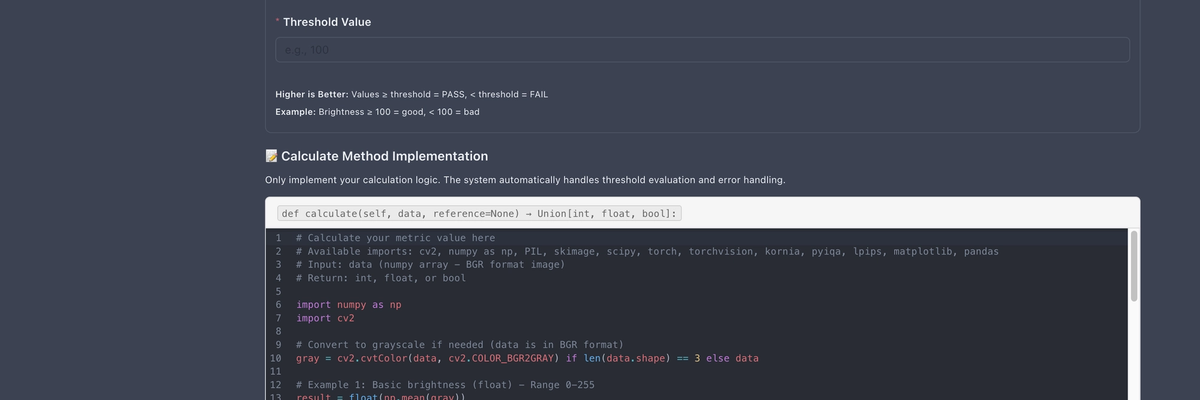Click the 'Available imports' comment line
Screen dimensions: 1200x400
click(x=646, y=251)
